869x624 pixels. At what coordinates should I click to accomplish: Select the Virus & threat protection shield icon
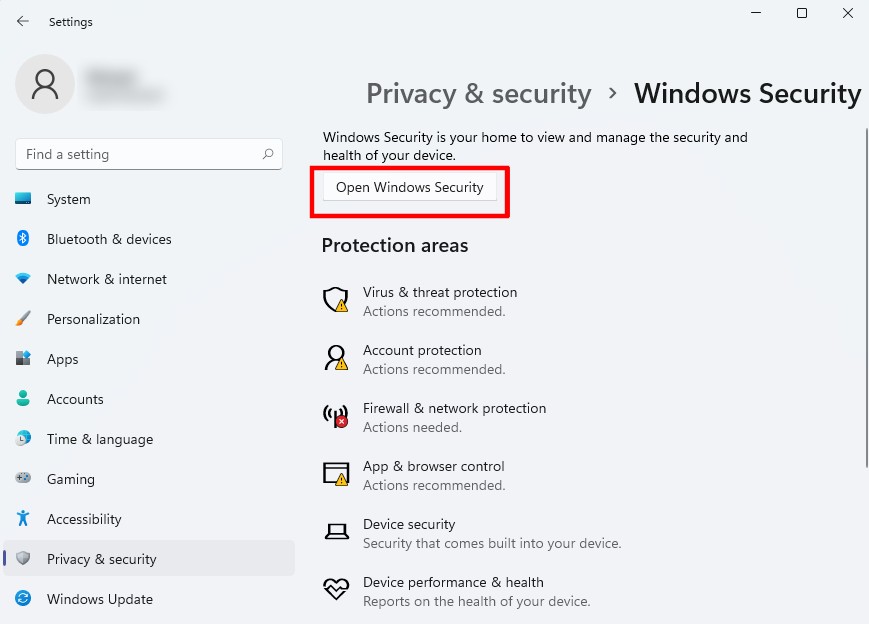point(335,299)
